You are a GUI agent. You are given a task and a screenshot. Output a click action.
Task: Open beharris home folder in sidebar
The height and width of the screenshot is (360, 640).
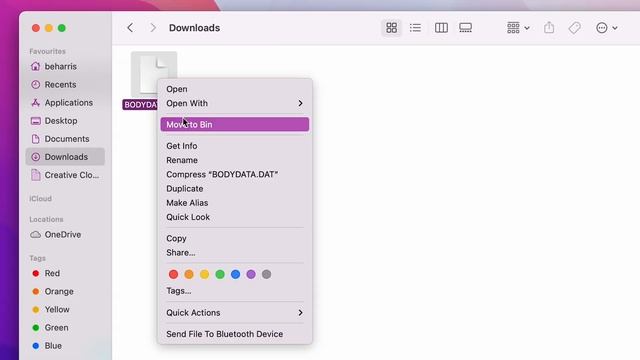[x=65, y=67]
